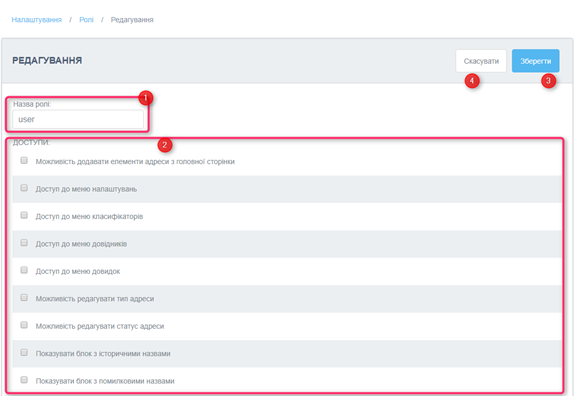This screenshot has height=396, width=574.
Task: Save changes with the Зберегти button
Action: point(536,61)
